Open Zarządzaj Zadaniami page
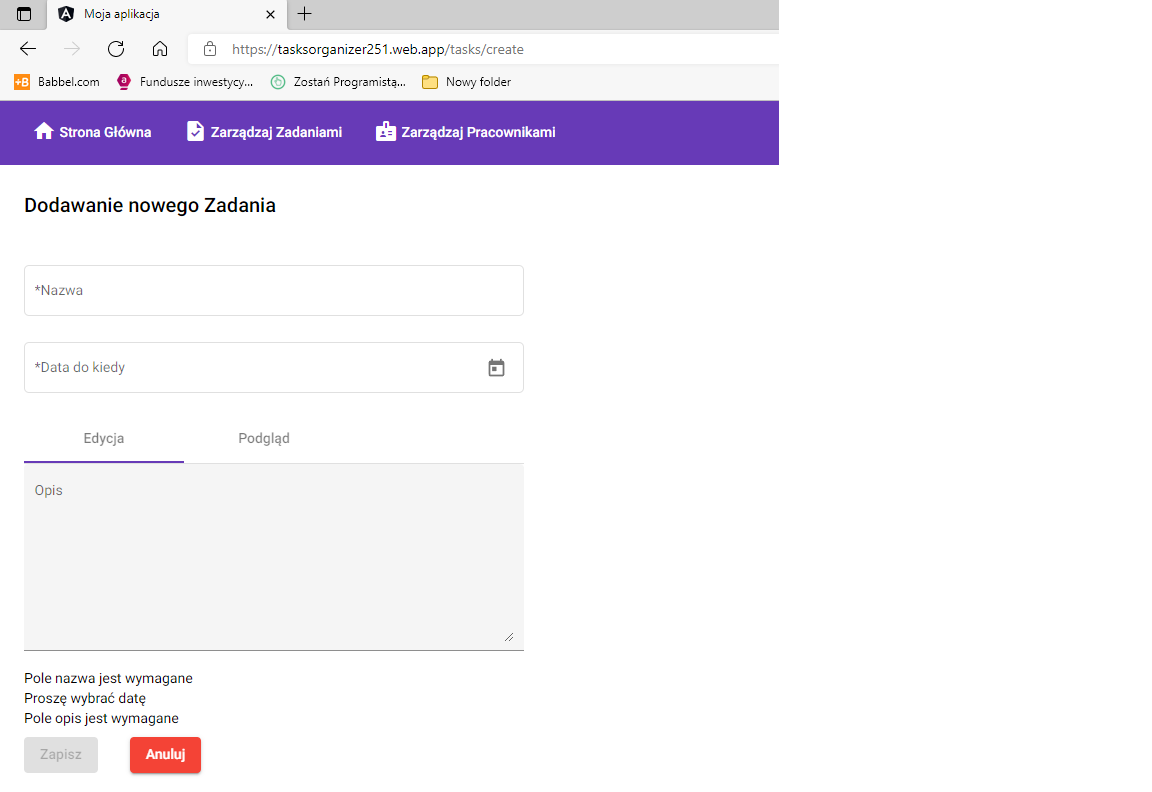The height and width of the screenshot is (792, 1152). tap(264, 132)
